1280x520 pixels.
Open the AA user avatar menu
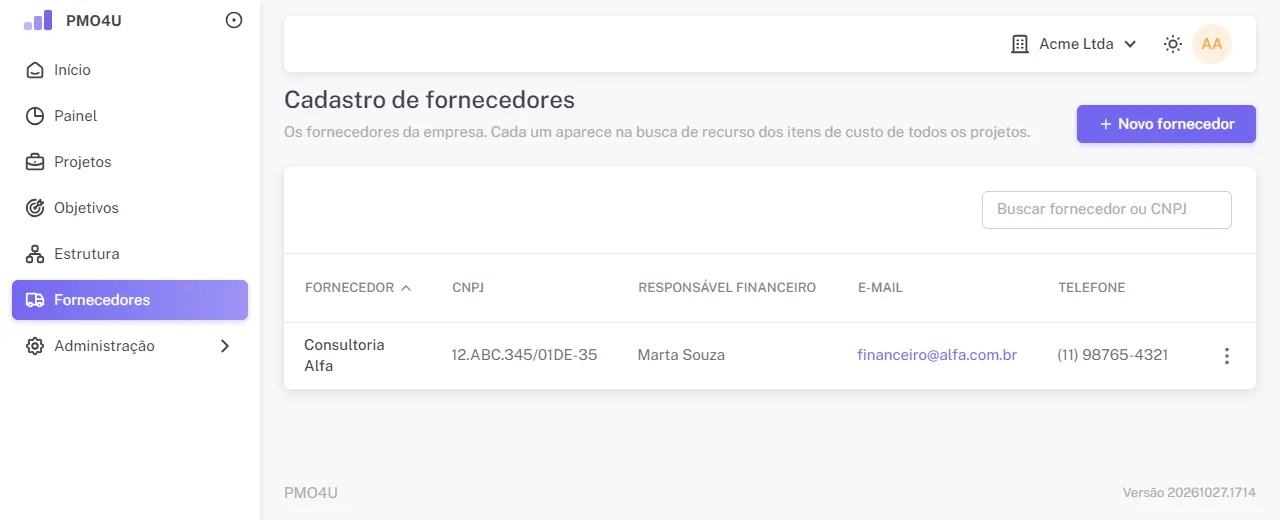(1212, 44)
